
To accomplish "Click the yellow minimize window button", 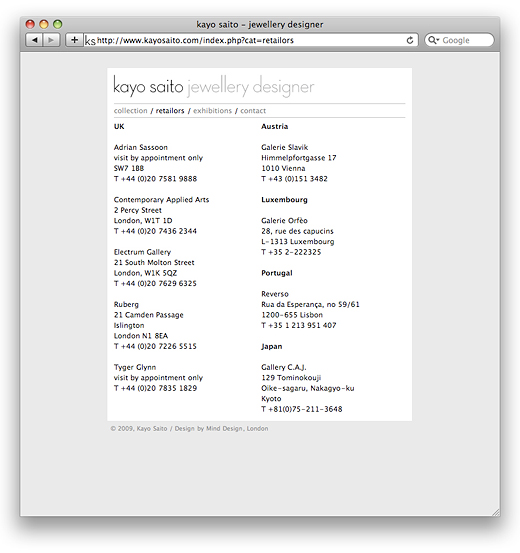I will (x=44, y=24).
